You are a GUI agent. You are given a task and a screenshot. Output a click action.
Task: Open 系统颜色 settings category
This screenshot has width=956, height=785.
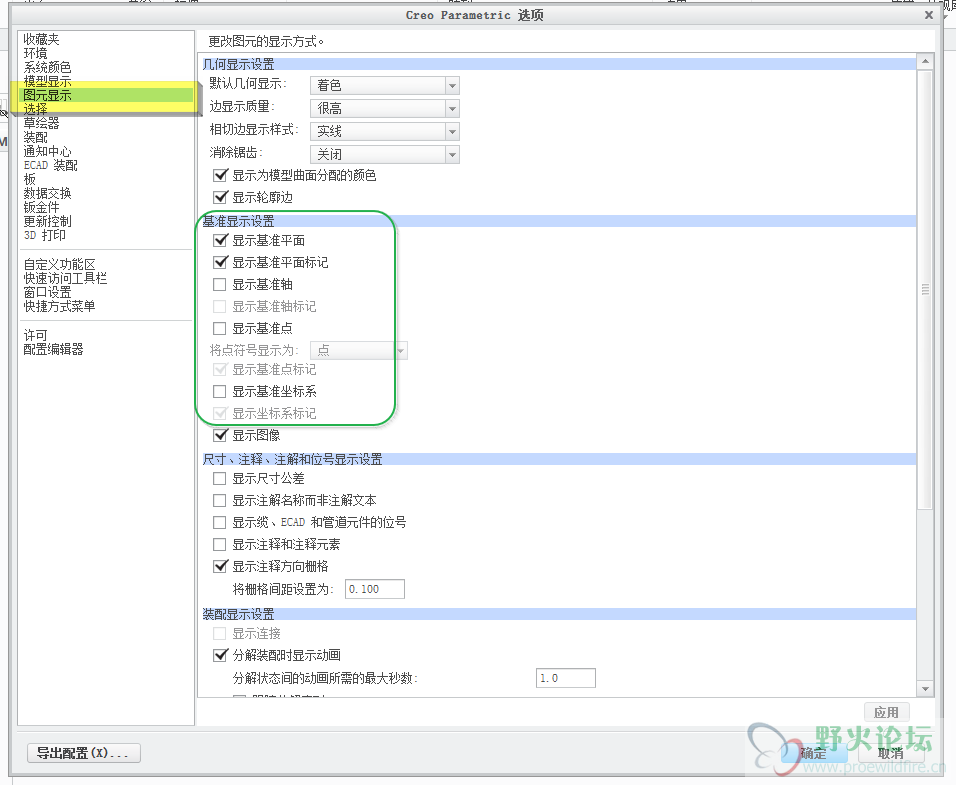coord(48,68)
